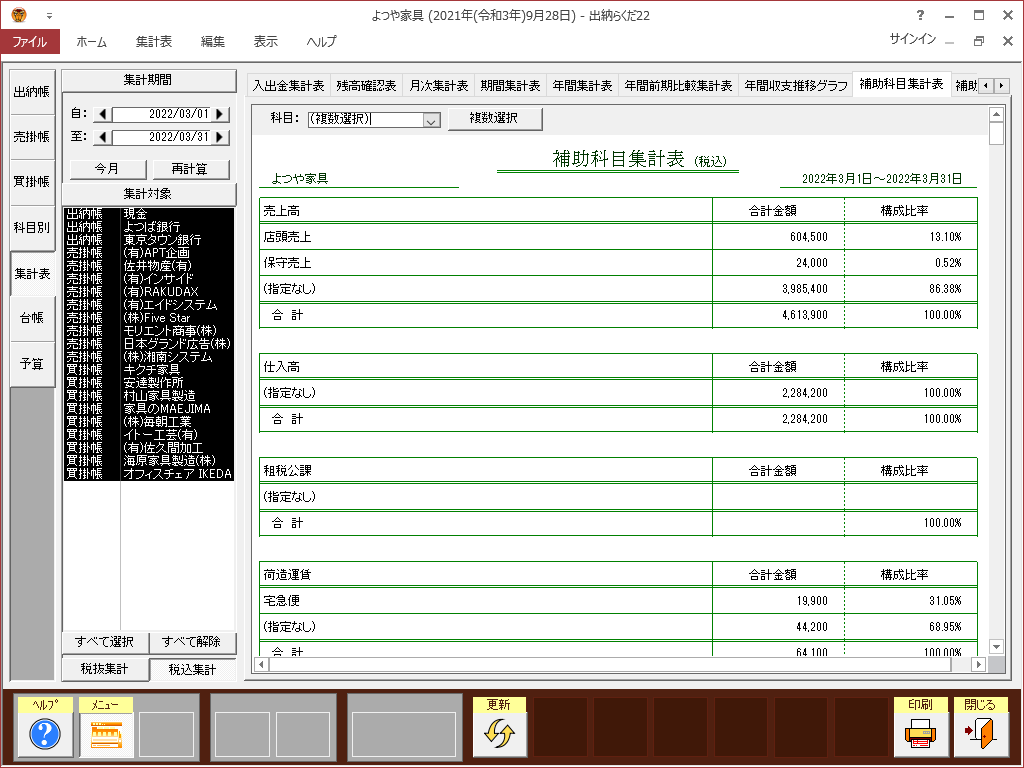Select 村山家具製造 in the target list
This screenshot has width=1024, height=768.
tap(149, 396)
